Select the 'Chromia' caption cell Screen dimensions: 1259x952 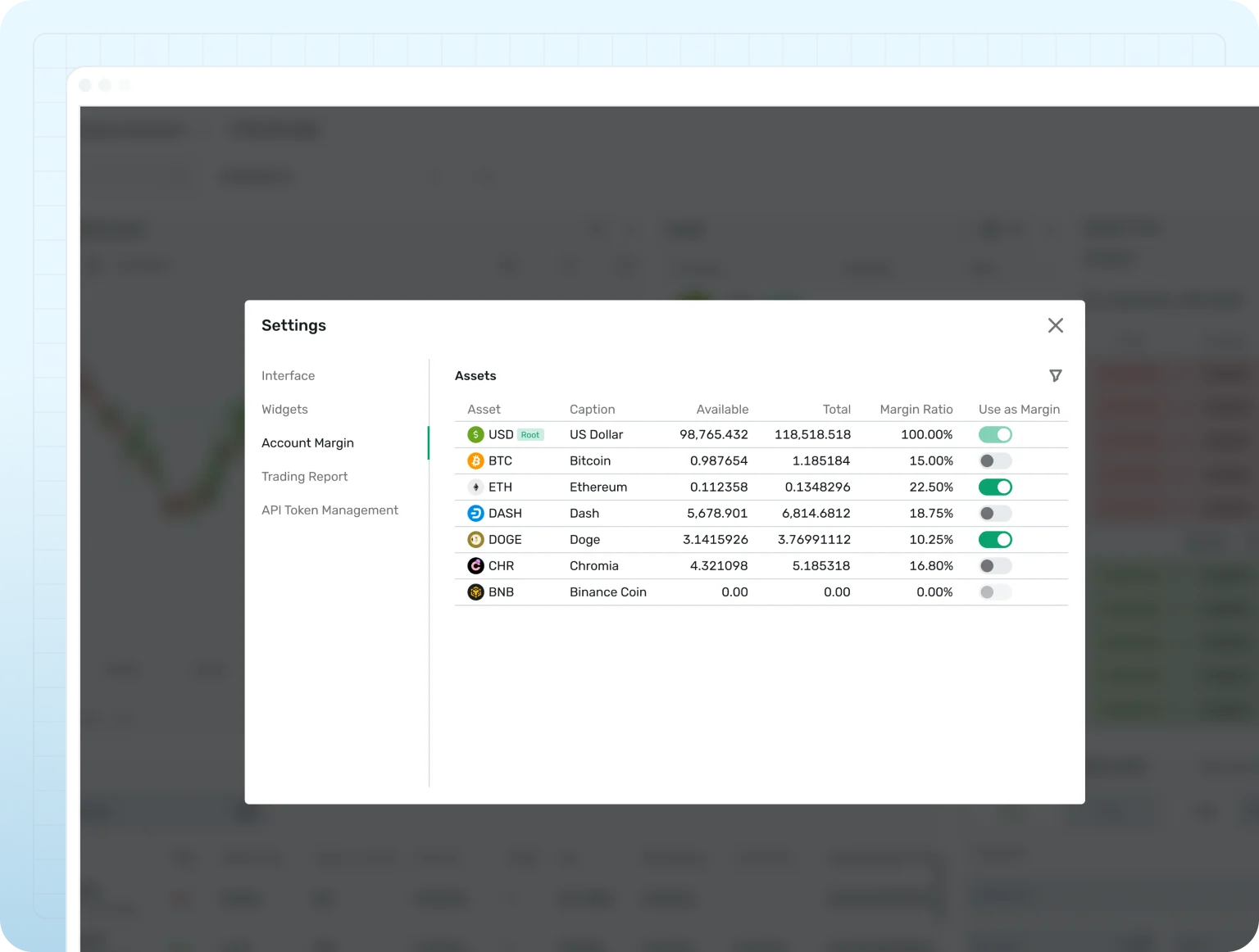click(x=594, y=565)
